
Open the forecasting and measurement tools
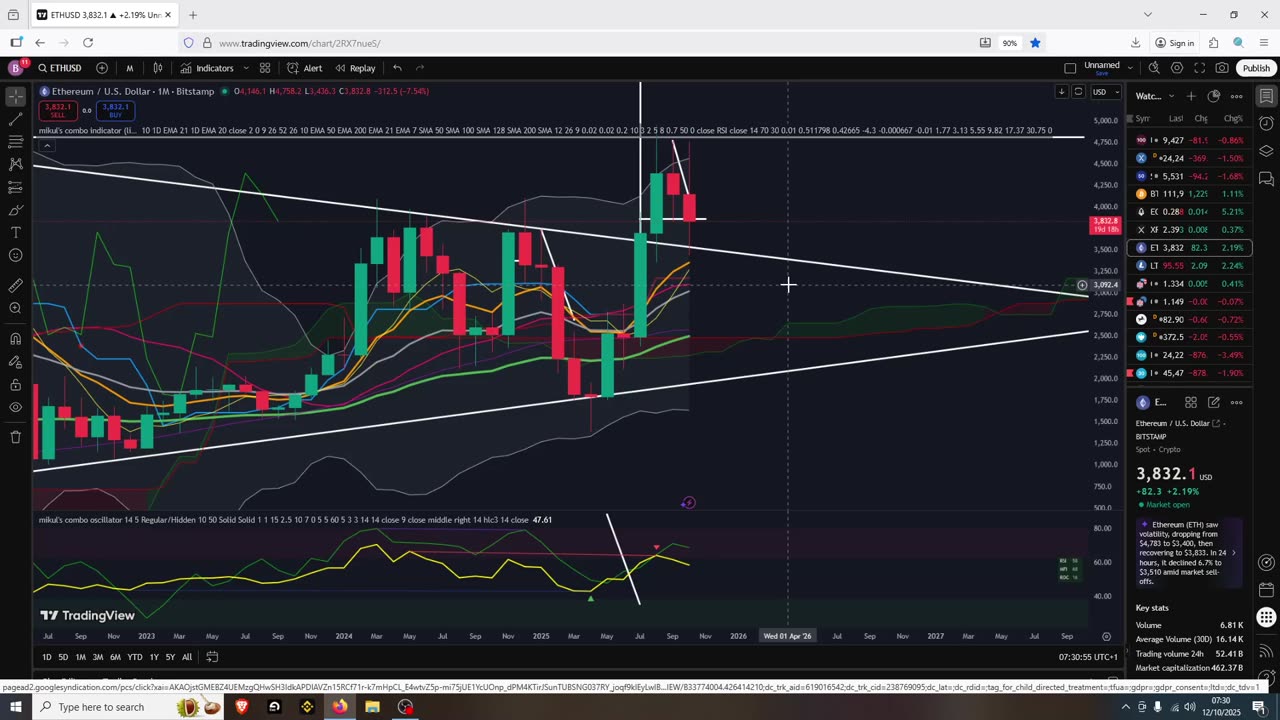click(16, 187)
